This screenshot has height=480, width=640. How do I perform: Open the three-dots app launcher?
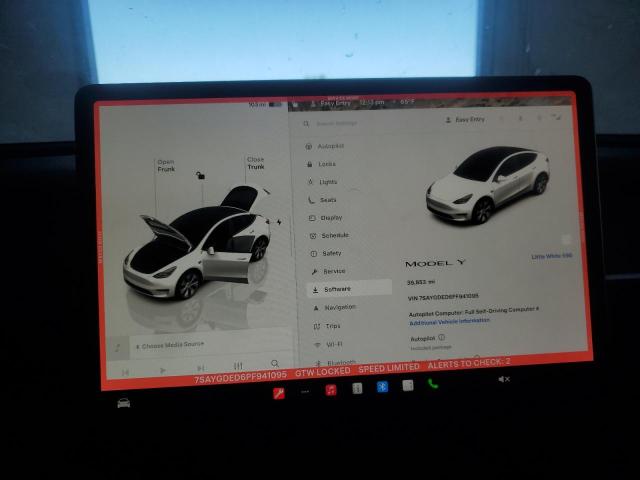(x=305, y=392)
